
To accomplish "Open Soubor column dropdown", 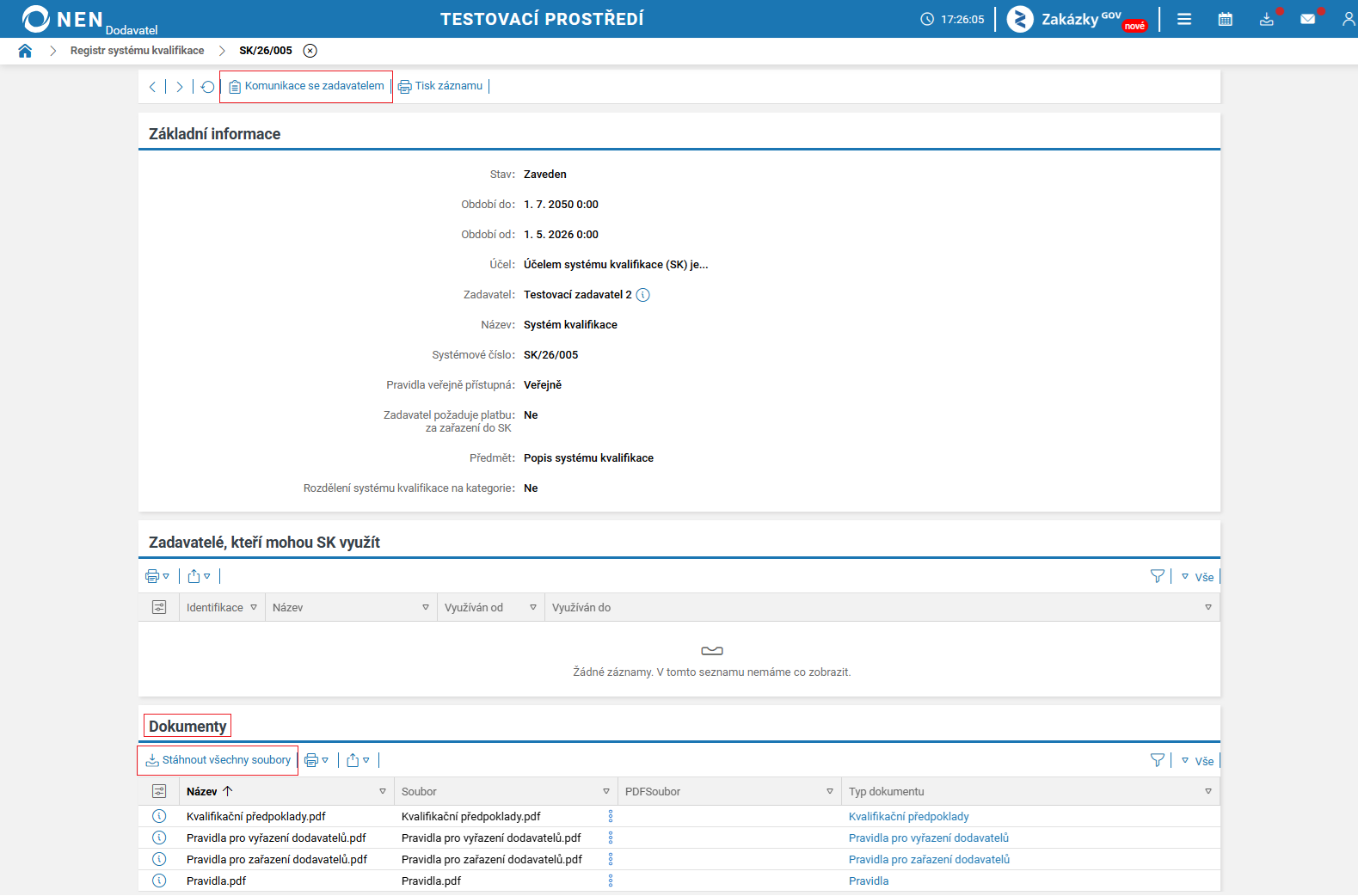I will pyautogui.click(x=606, y=791).
